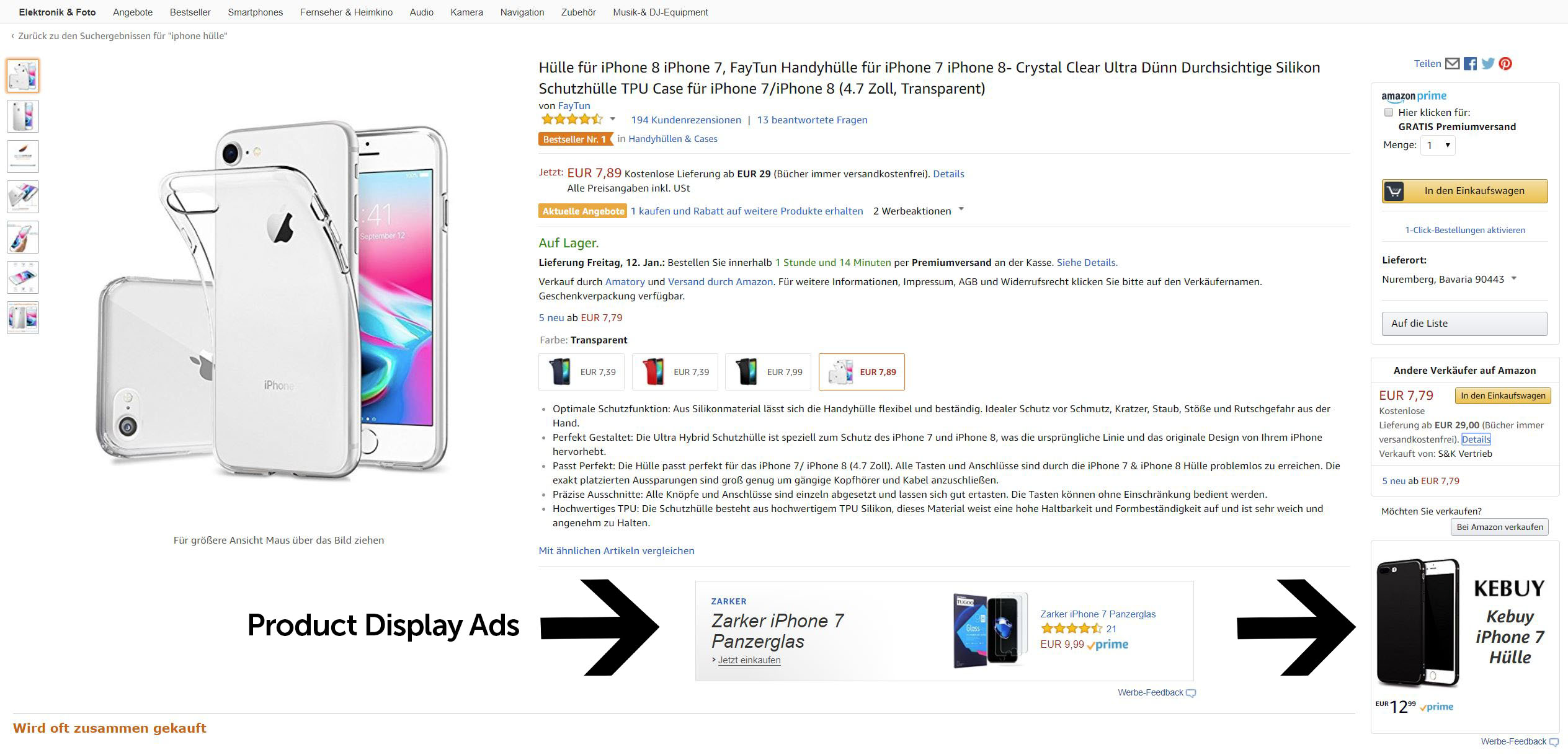Viewport: 1568px width, 755px height.
Task: Click the prime badge in the Zarker ad
Action: (x=1108, y=645)
